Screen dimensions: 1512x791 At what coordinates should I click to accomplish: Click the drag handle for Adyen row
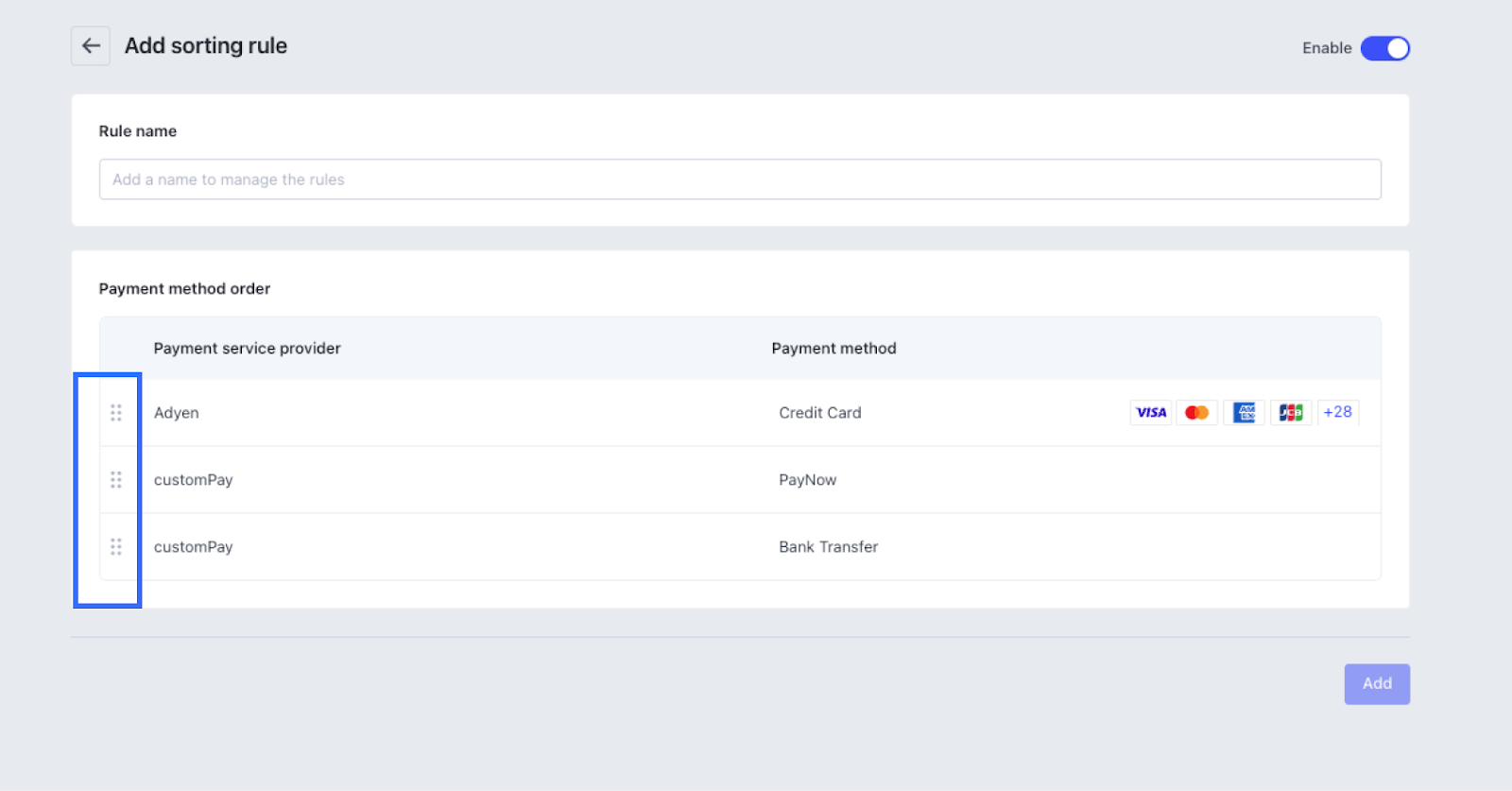[116, 413]
